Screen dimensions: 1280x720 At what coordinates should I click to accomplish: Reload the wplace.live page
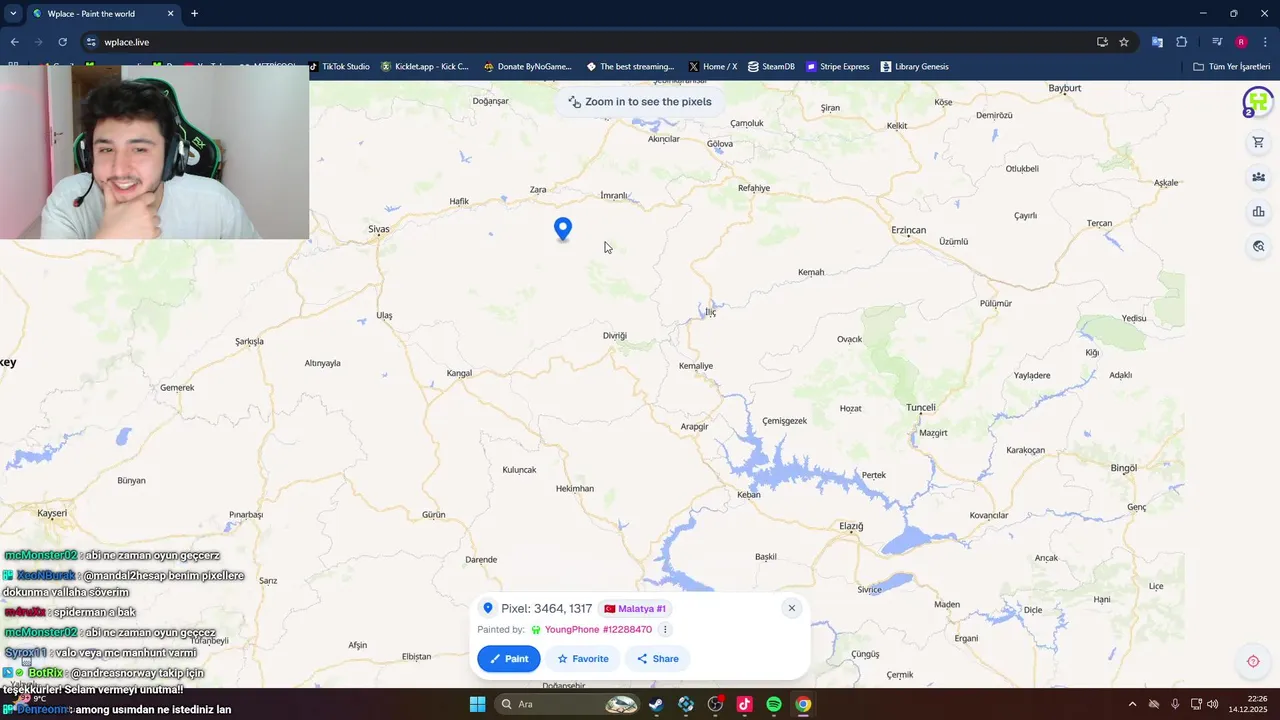tap(62, 42)
